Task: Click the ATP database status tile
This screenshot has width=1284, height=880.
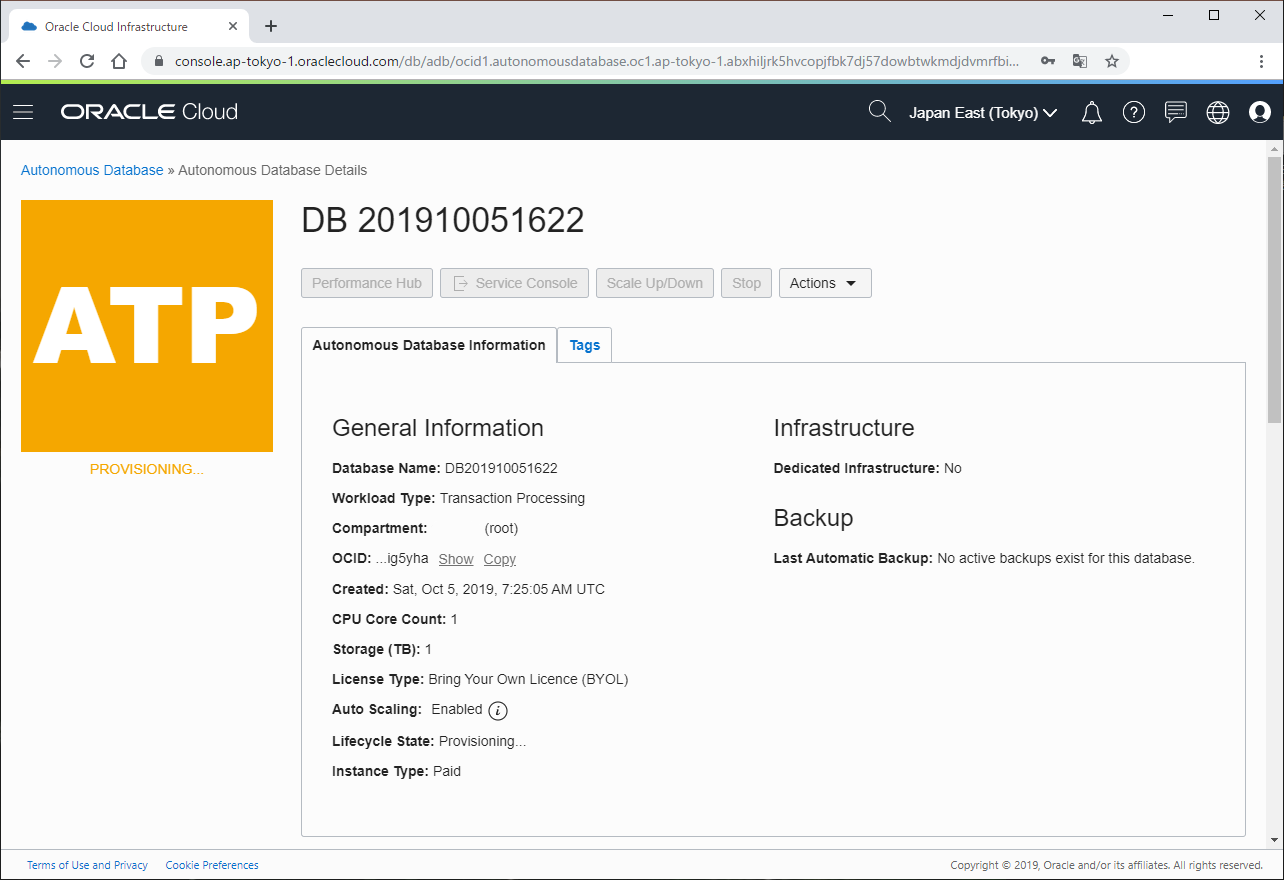Action: point(147,326)
